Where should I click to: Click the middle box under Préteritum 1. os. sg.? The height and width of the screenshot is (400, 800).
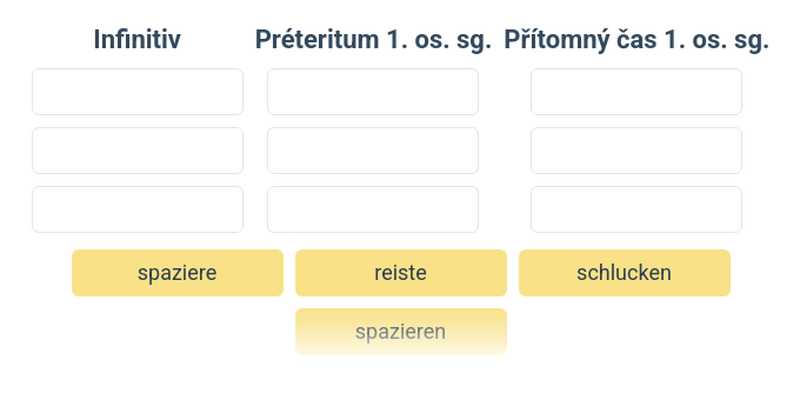(x=372, y=151)
